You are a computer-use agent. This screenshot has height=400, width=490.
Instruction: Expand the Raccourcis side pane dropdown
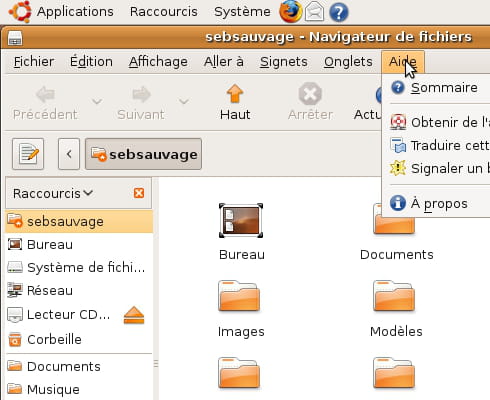(53, 193)
